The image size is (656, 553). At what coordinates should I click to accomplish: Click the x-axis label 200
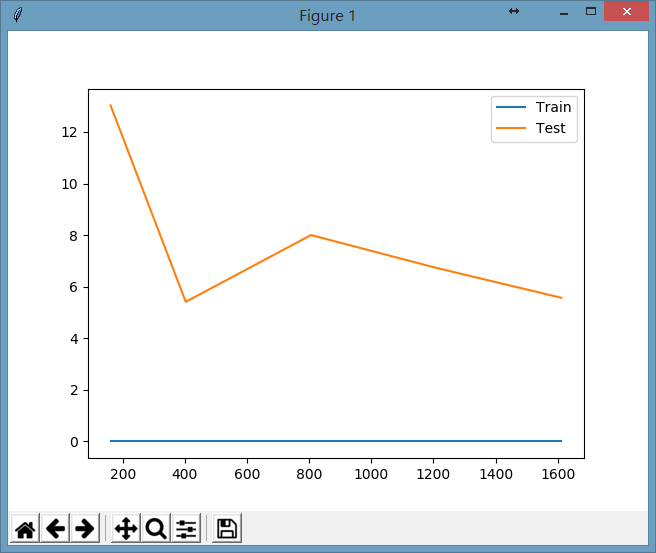(123, 474)
